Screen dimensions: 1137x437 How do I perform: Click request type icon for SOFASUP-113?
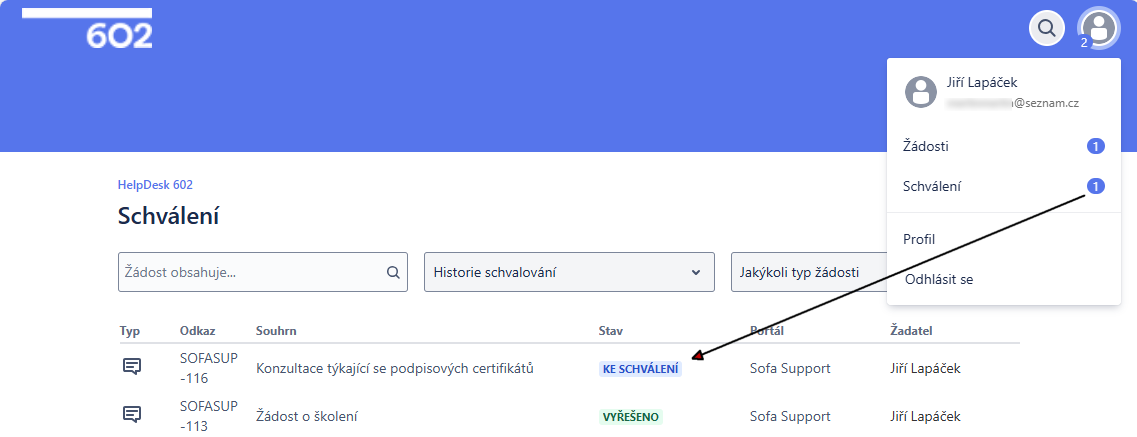131,414
